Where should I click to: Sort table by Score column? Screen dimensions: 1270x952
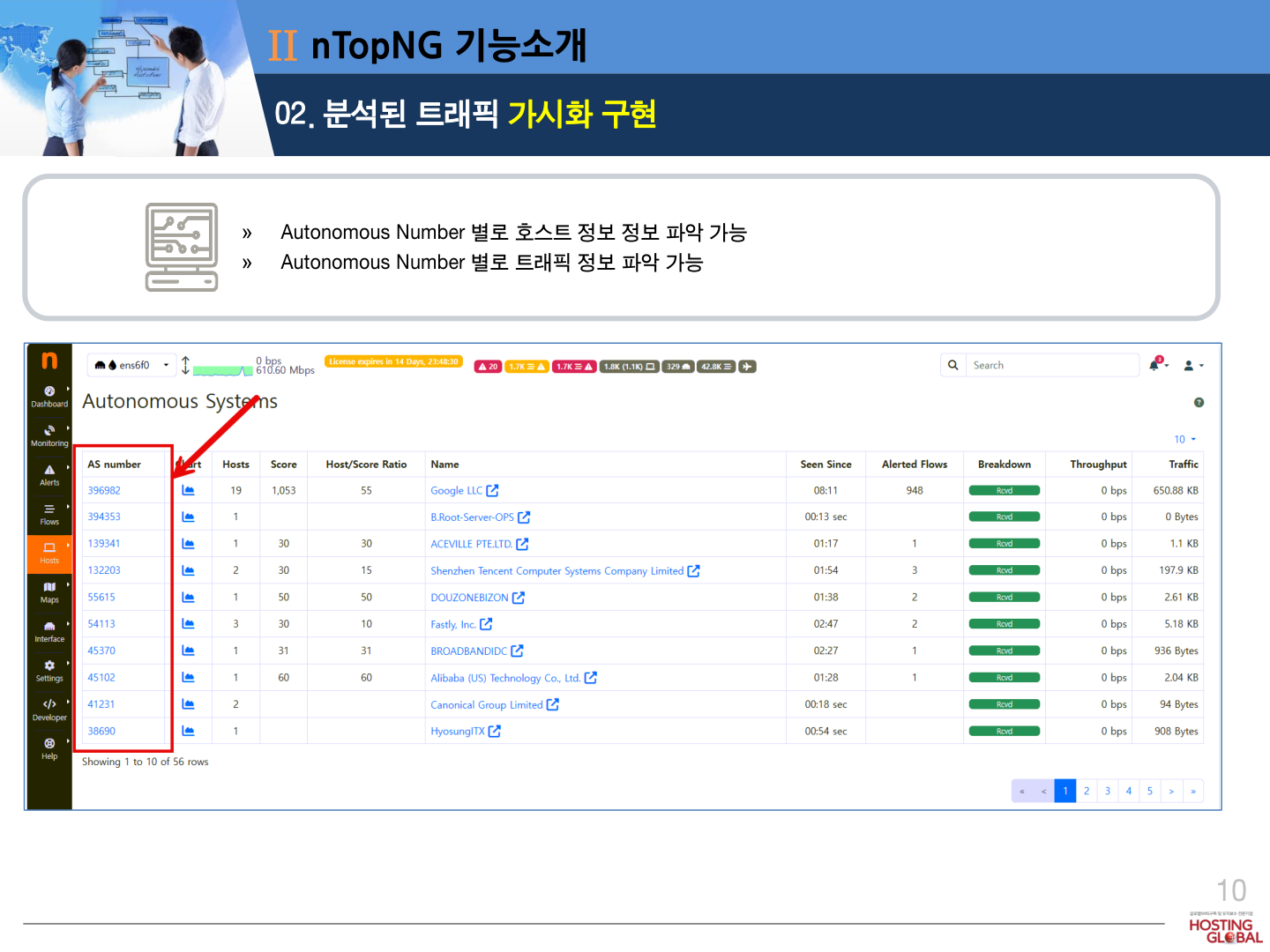tap(283, 465)
